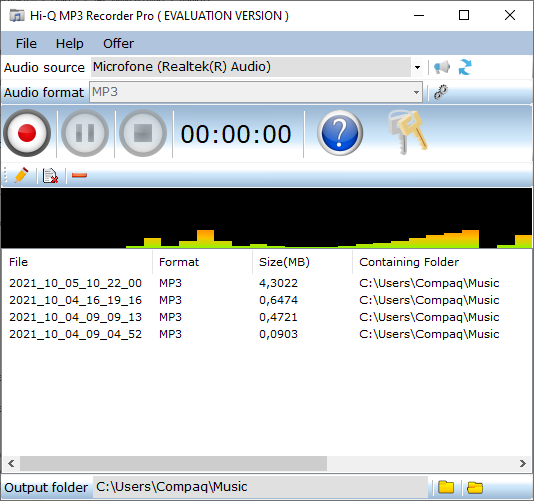534x501 pixels.
Task: Click the Pause recording button
Action: point(85,133)
